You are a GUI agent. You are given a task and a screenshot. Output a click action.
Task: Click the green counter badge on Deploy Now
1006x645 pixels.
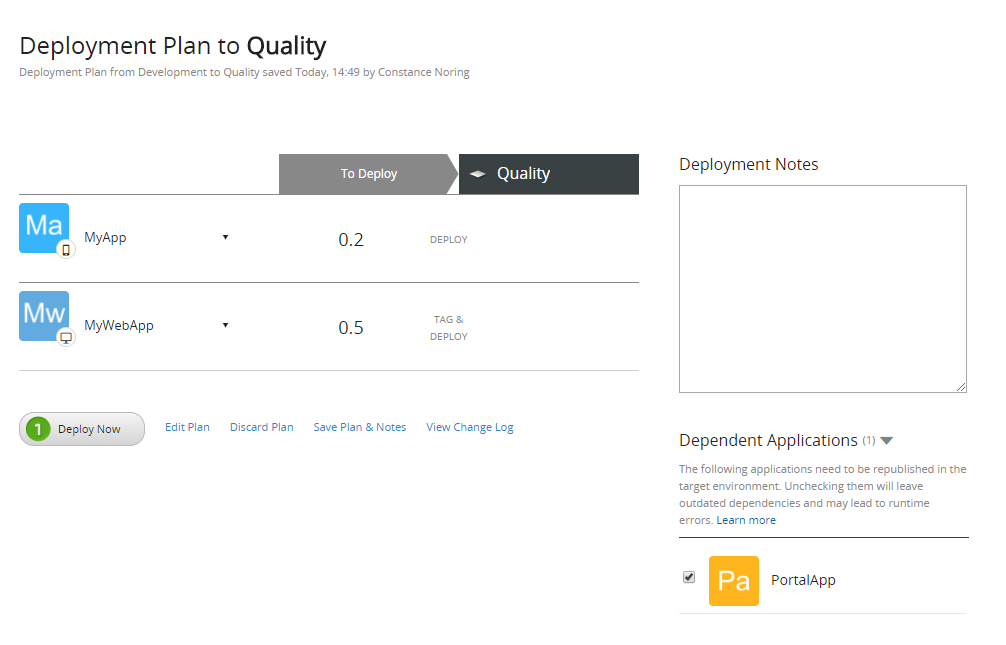[37, 428]
